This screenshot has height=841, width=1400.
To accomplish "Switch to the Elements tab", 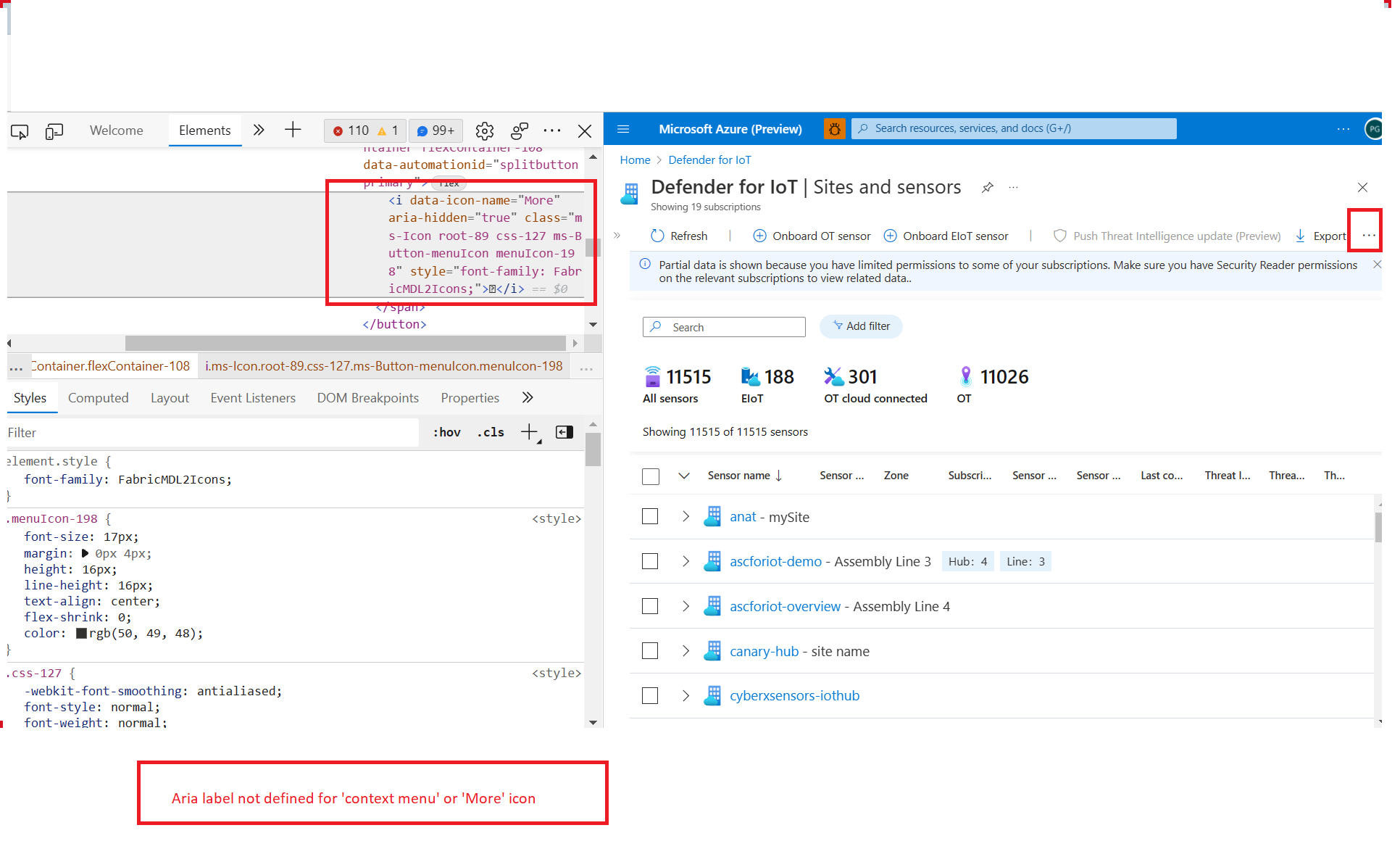I will point(205,131).
